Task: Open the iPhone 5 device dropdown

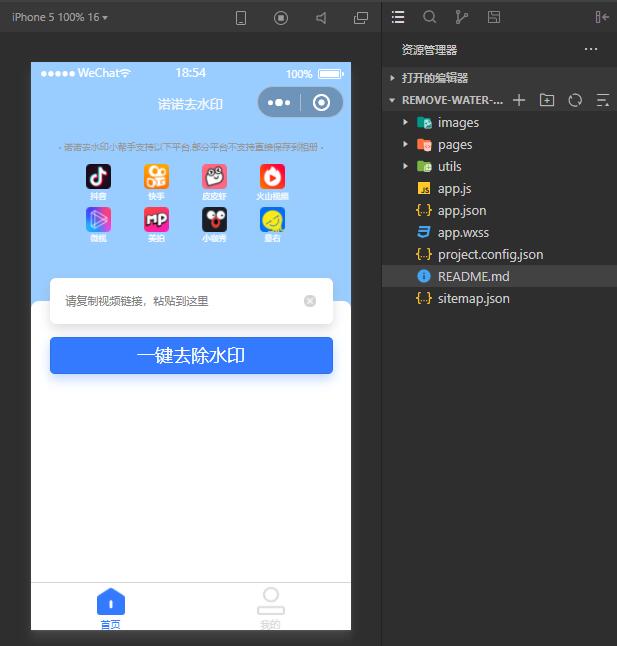Action: [x=59, y=17]
